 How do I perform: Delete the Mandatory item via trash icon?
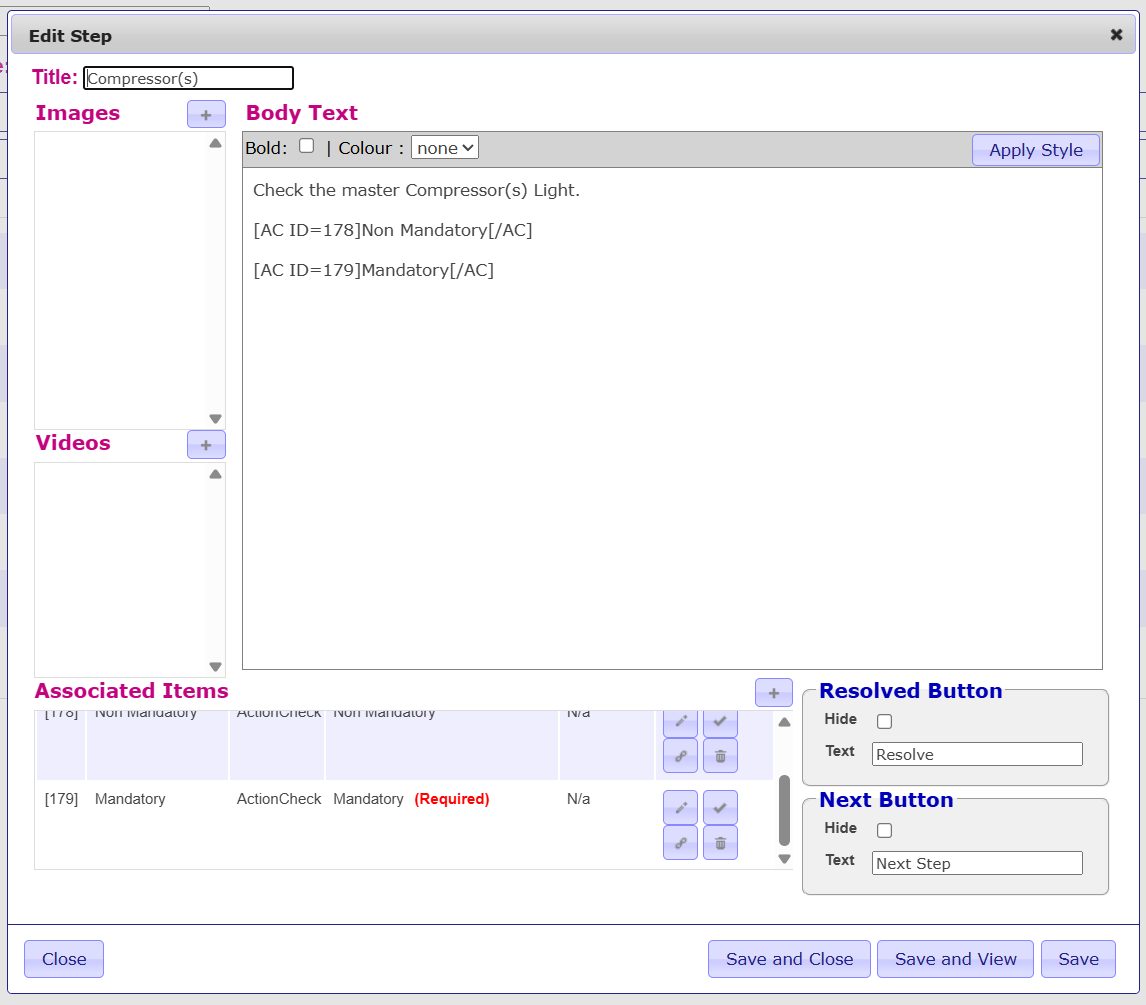click(x=720, y=842)
